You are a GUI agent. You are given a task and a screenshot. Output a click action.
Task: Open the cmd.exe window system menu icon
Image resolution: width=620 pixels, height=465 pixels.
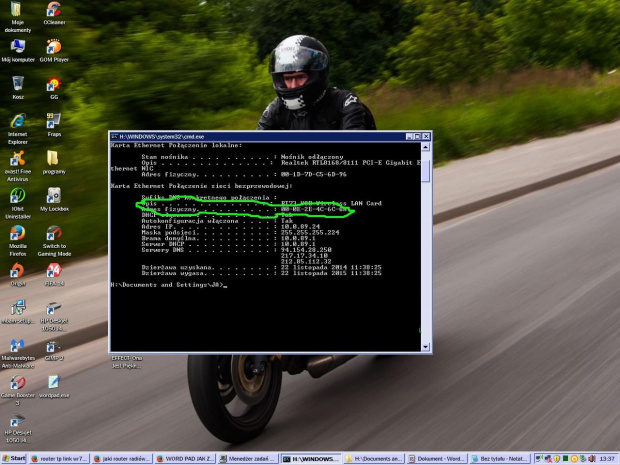(116, 136)
